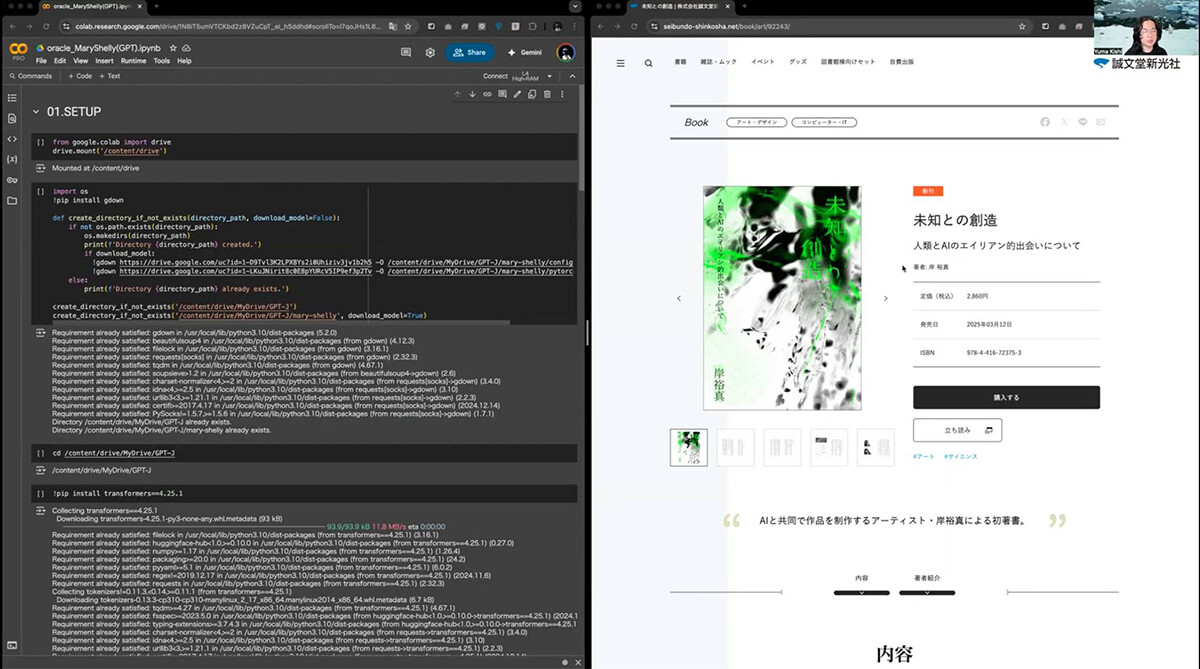The height and width of the screenshot is (669, 1200).
Task: Share the book by email icon
Action: point(1101,122)
